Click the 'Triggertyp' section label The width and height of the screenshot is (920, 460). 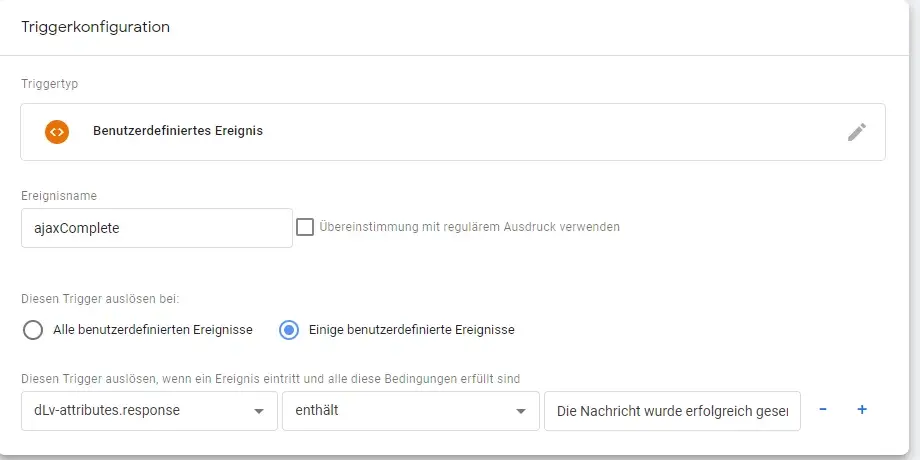pos(49,84)
